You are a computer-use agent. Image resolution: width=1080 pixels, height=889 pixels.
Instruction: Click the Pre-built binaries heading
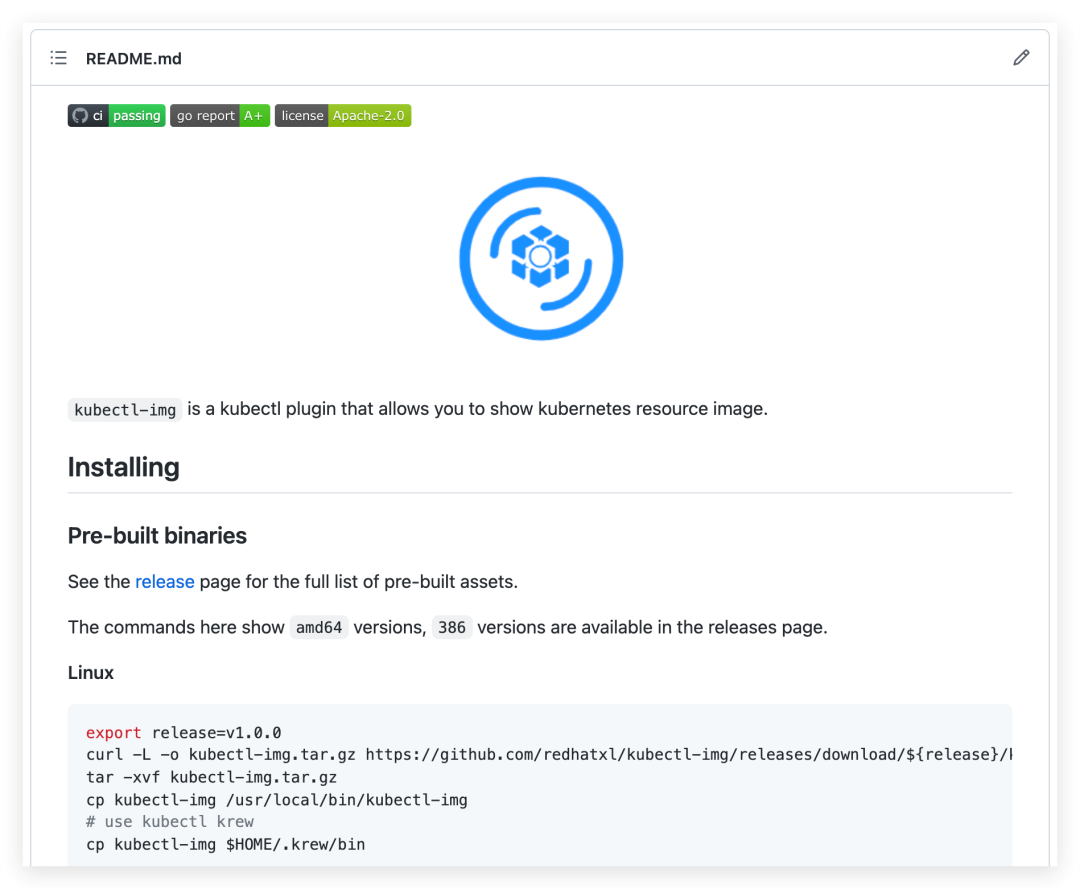point(157,536)
